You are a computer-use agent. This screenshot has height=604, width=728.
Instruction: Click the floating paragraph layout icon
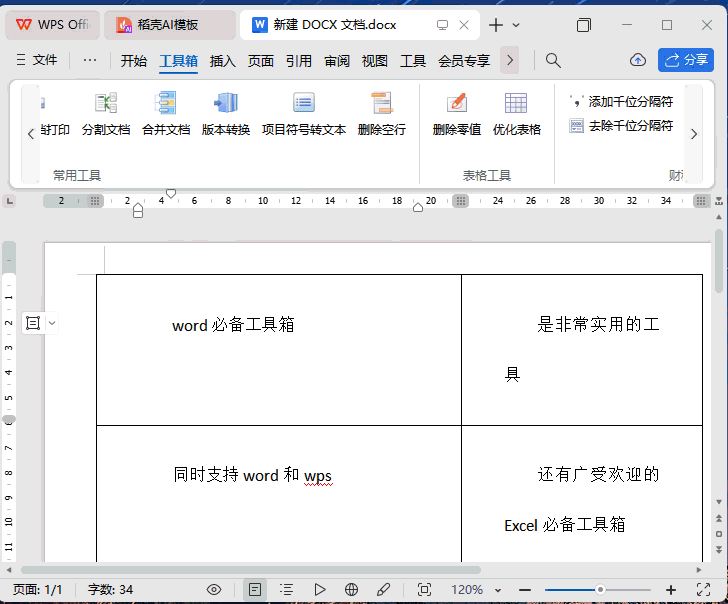click(33, 323)
